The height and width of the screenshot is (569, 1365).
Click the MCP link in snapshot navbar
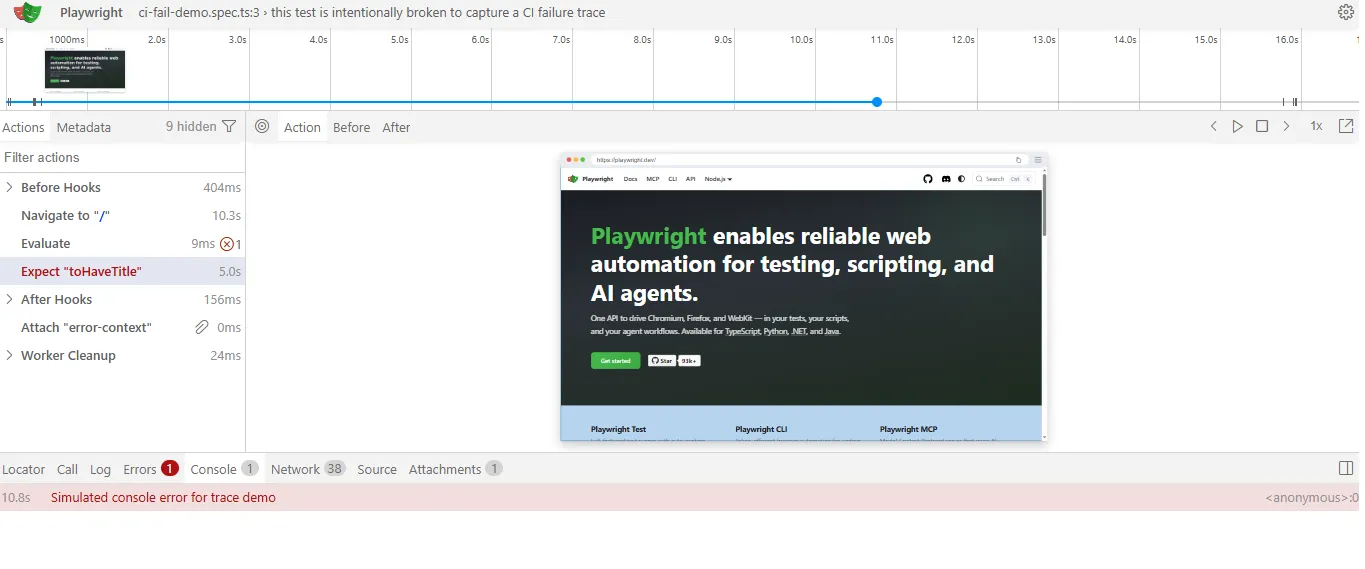pyautogui.click(x=653, y=179)
